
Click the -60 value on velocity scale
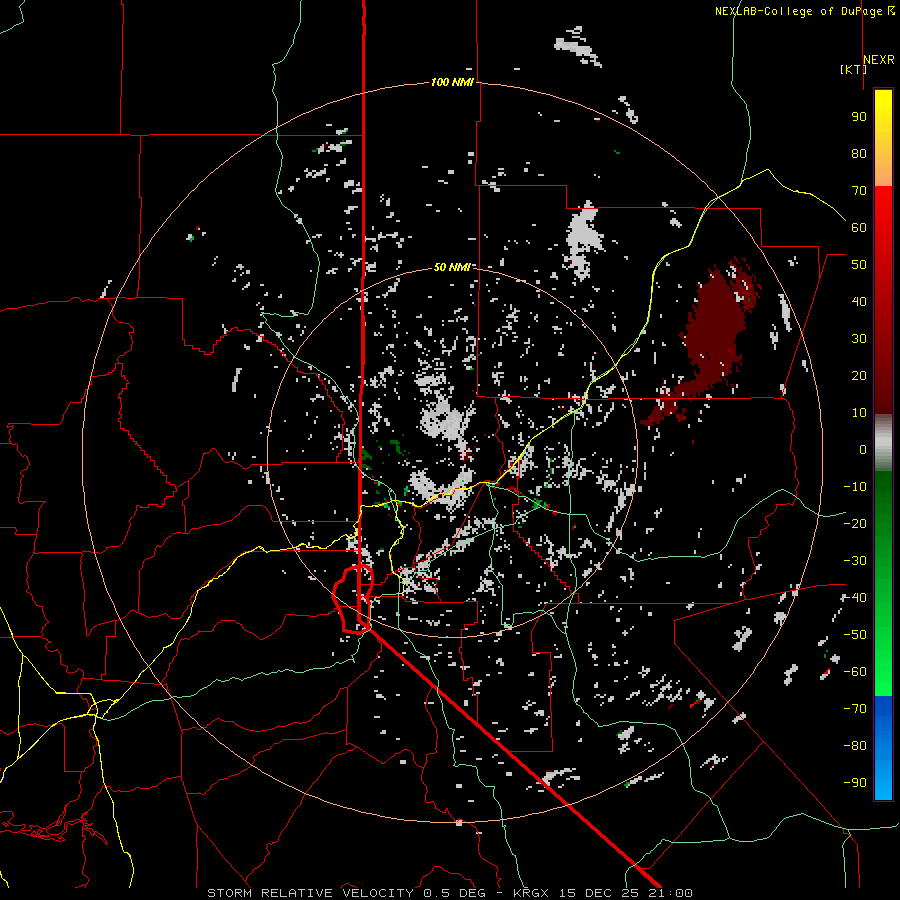pos(855,672)
